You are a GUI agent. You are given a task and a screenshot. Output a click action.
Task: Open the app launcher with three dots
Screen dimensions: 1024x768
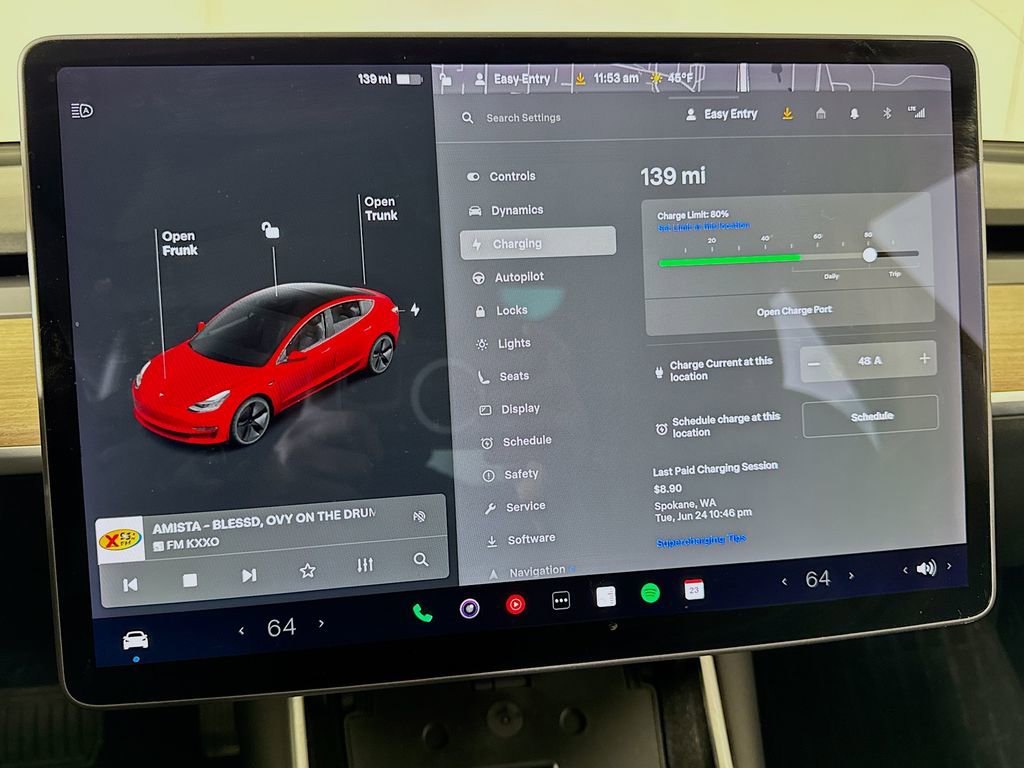559,601
